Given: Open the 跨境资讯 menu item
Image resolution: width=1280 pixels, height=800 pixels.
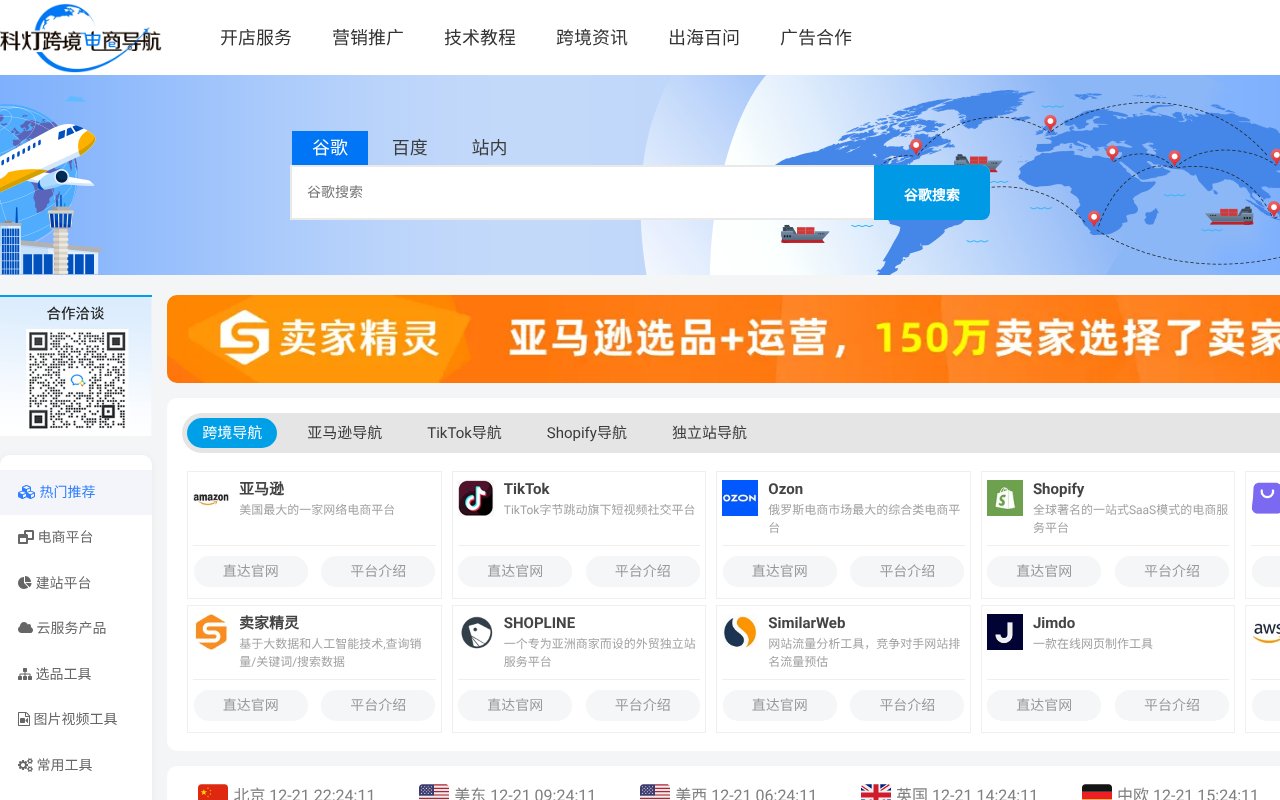Looking at the screenshot, I should 591,37.
